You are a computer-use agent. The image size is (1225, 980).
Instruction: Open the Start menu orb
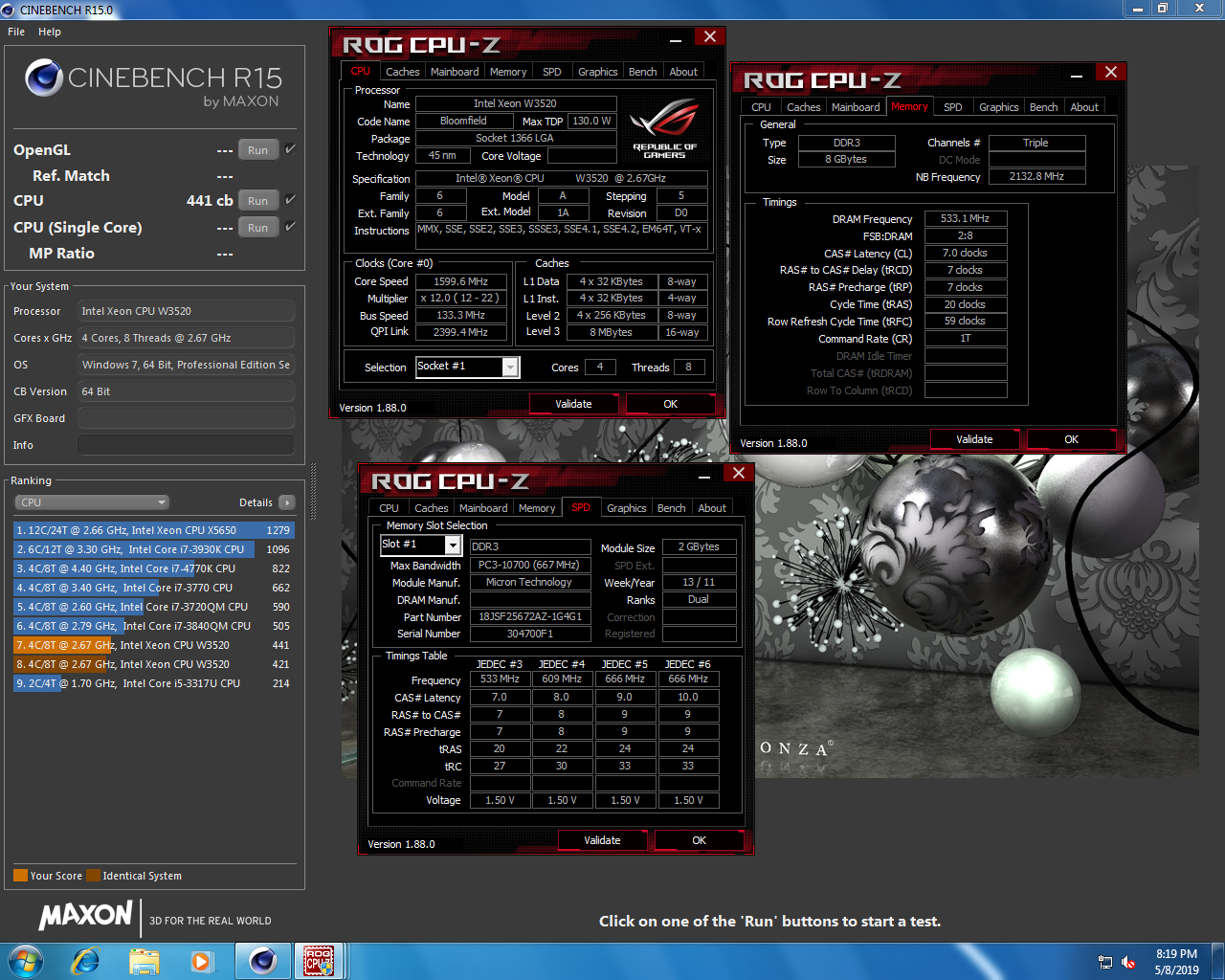pyautogui.click(x=26, y=960)
